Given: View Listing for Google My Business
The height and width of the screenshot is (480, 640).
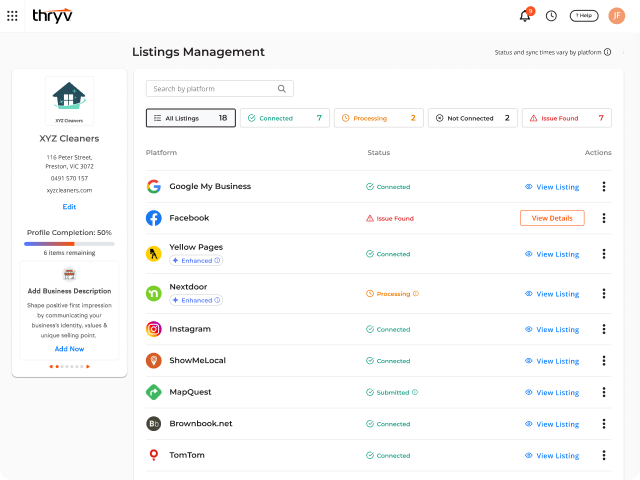Looking at the screenshot, I should click(x=552, y=187).
